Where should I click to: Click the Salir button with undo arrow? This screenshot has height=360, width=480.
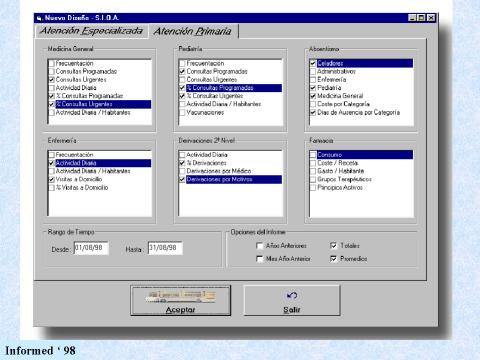[x=292, y=300]
